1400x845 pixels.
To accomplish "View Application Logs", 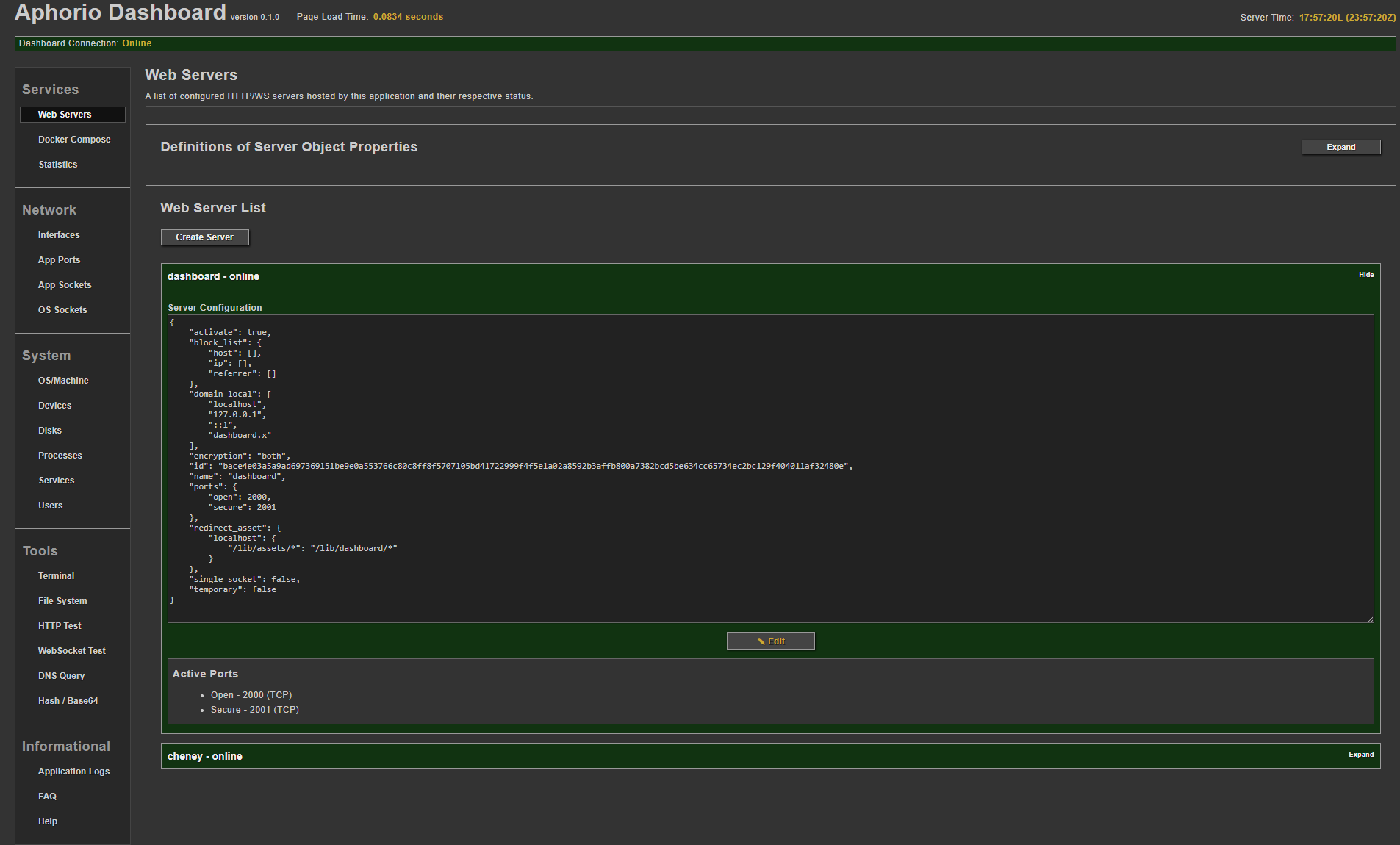I will pos(73,772).
